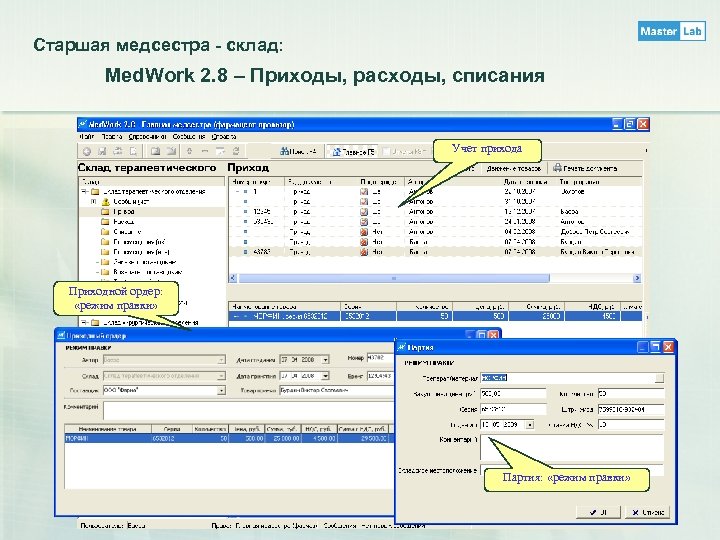
Task: Select the highlighted МОРФИН row in the main window
Action: pyautogui.click(x=434, y=316)
